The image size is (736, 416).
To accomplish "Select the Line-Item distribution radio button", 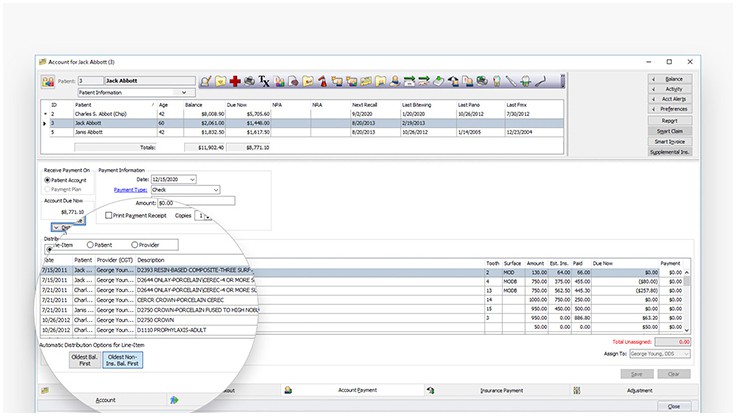I will tap(49, 249).
